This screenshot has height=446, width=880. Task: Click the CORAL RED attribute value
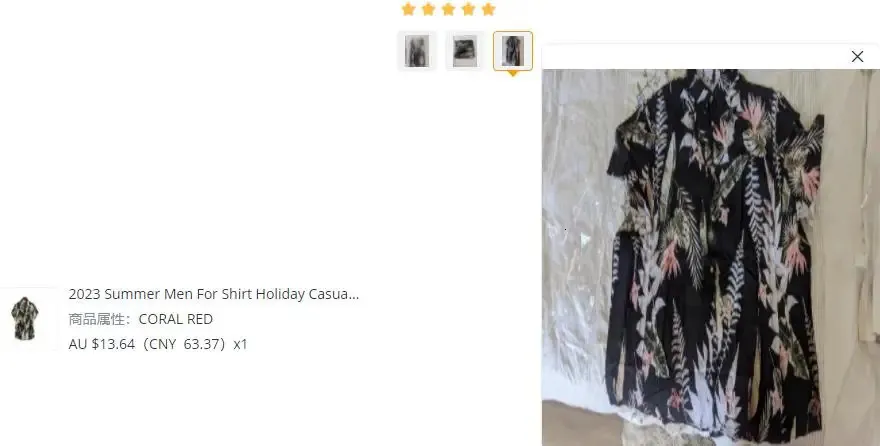tap(176, 319)
